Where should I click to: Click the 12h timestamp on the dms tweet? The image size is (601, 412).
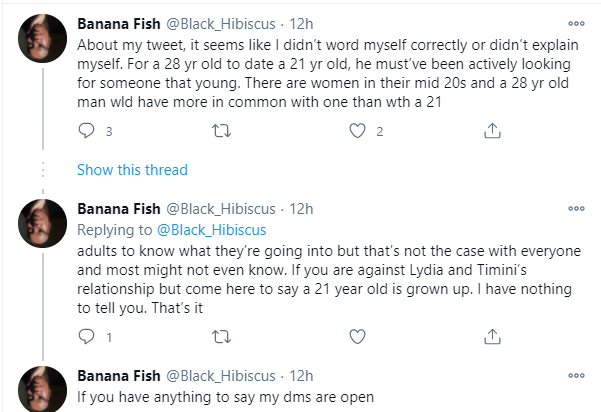(304, 377)
